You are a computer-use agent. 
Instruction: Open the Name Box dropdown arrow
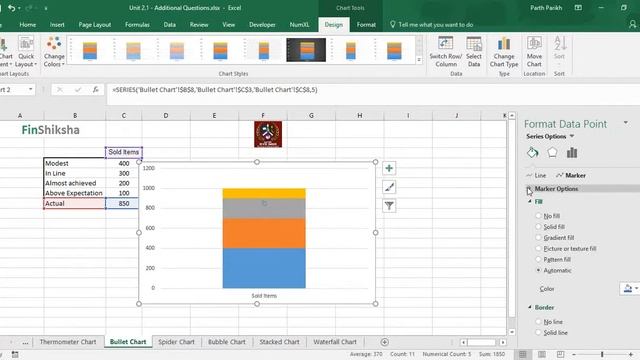pyautogui.click(x=31, y=89)
